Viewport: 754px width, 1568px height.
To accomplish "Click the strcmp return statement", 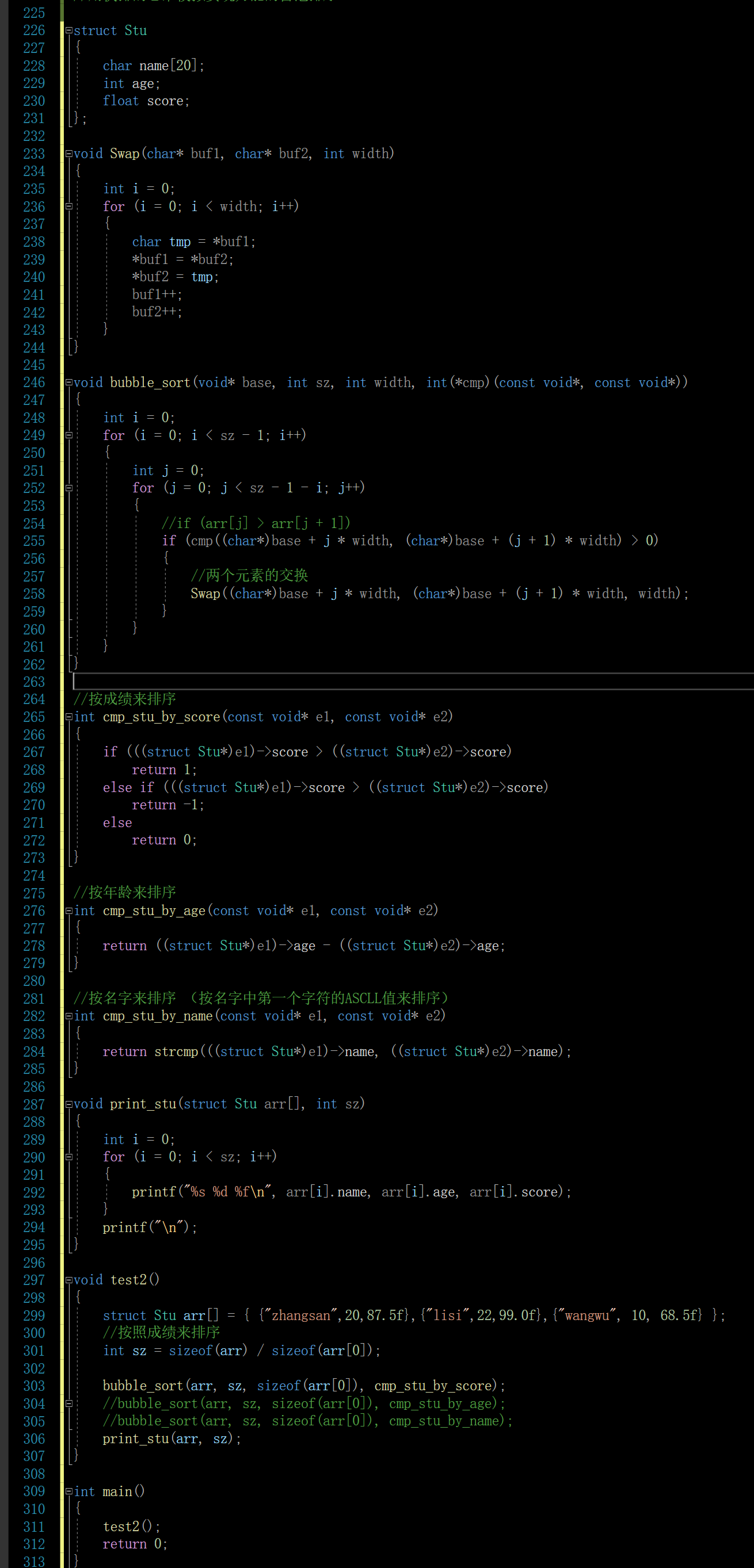I will tap(337, 1051).
